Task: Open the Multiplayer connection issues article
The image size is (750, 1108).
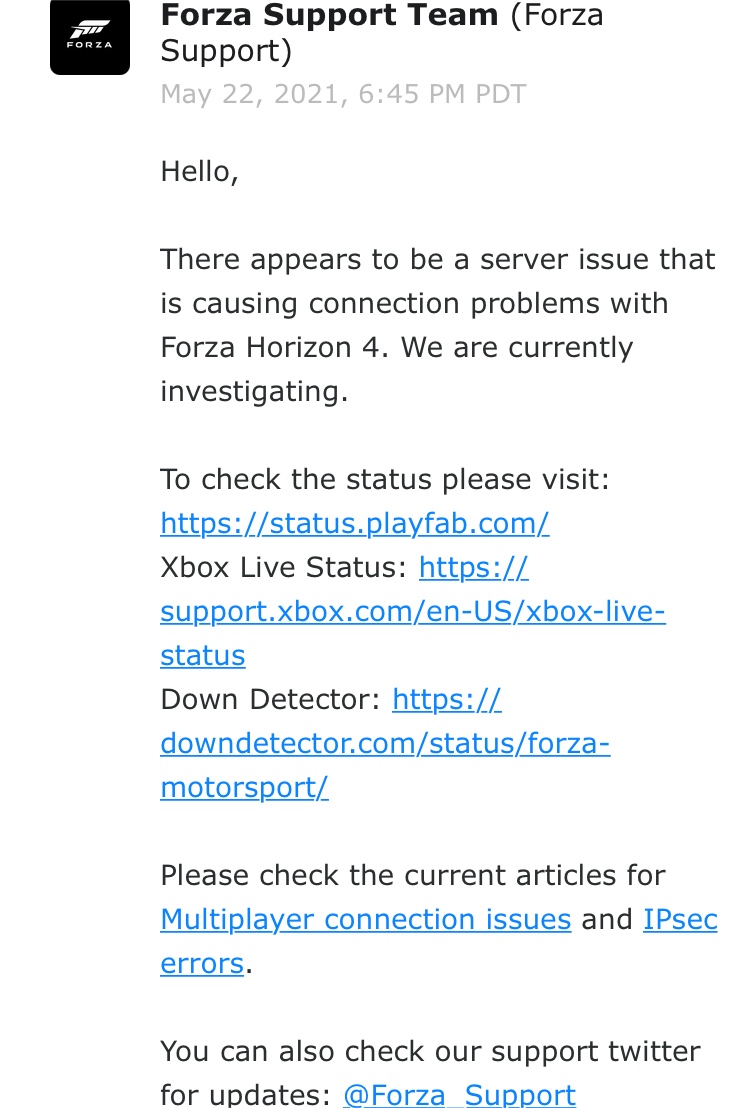Action: click(365, 919)
